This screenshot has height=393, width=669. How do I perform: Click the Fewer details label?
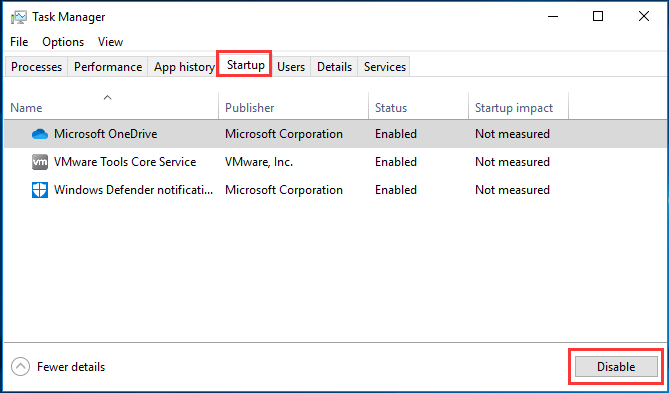71,367
